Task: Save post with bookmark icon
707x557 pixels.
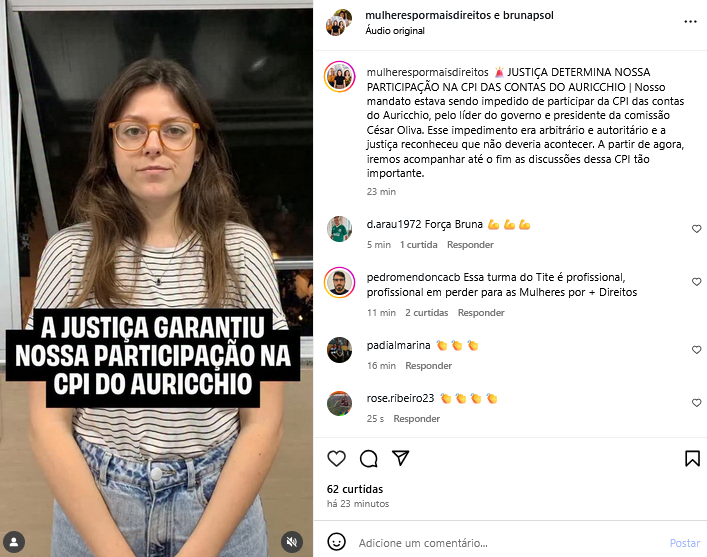Action: (x=692, y=458)
